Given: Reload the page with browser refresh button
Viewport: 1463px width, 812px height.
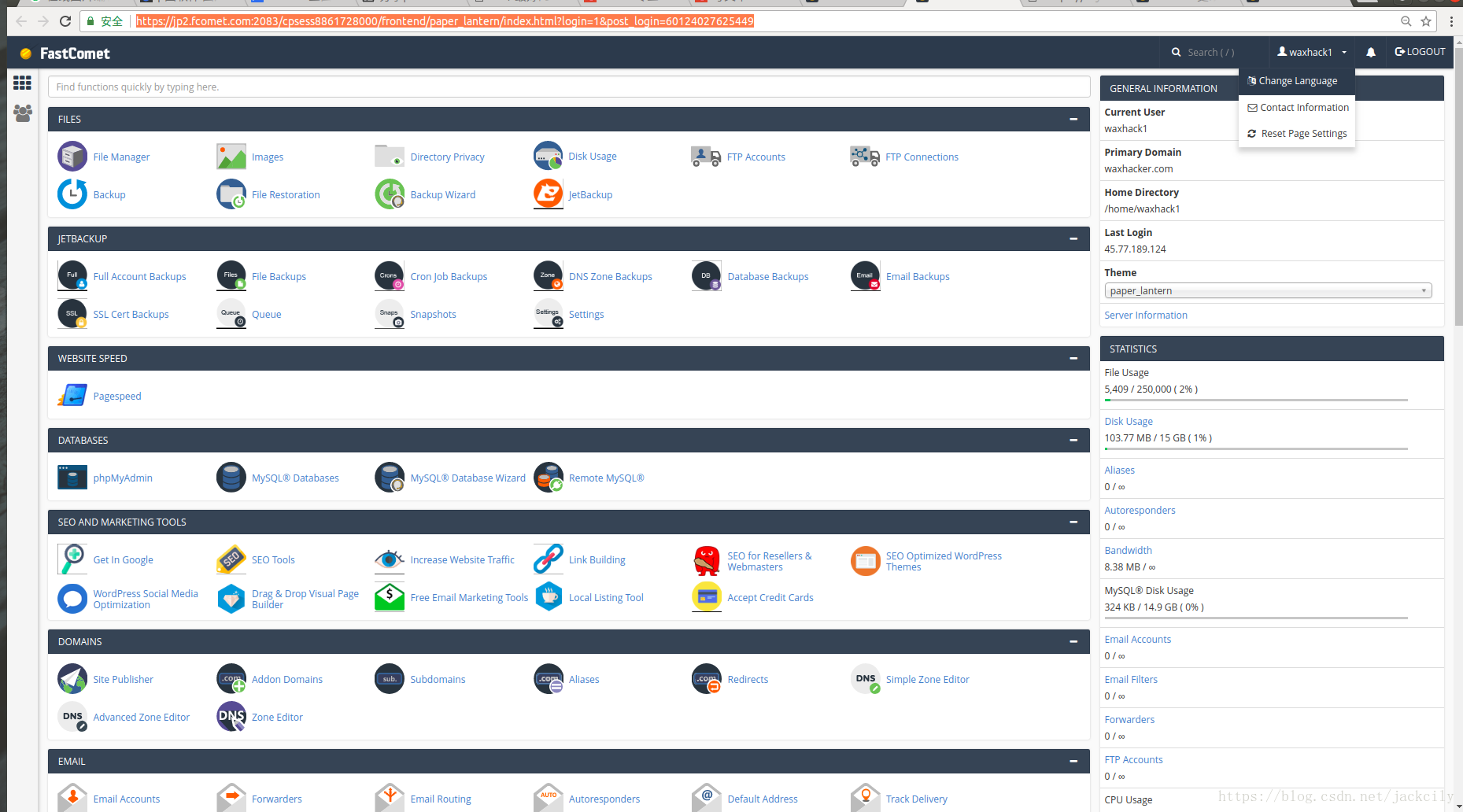Looking at the screenshot, I should pos(65,21).
